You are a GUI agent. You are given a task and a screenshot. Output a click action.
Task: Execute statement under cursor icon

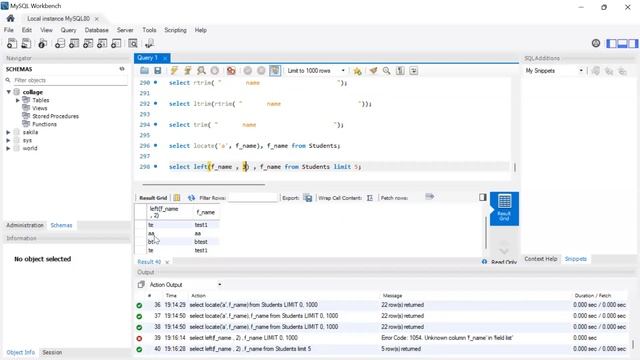[188, 71]
